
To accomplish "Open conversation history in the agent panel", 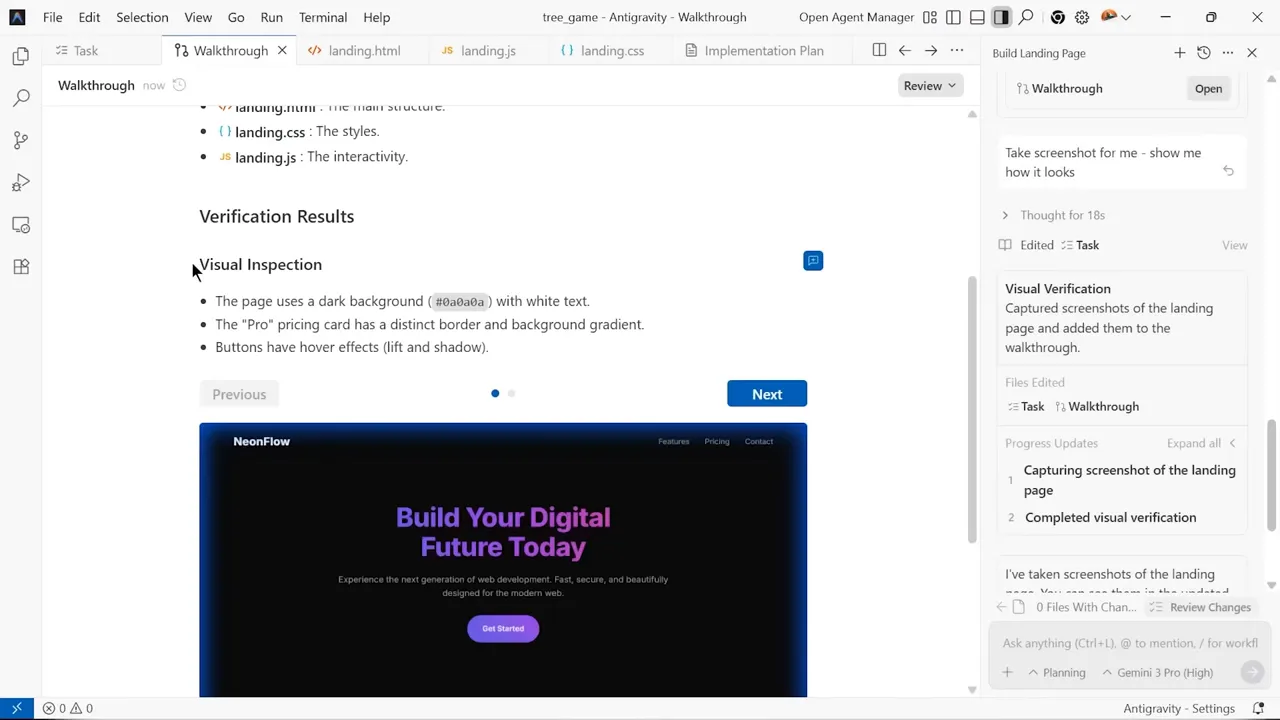I will coord(1204,53).
